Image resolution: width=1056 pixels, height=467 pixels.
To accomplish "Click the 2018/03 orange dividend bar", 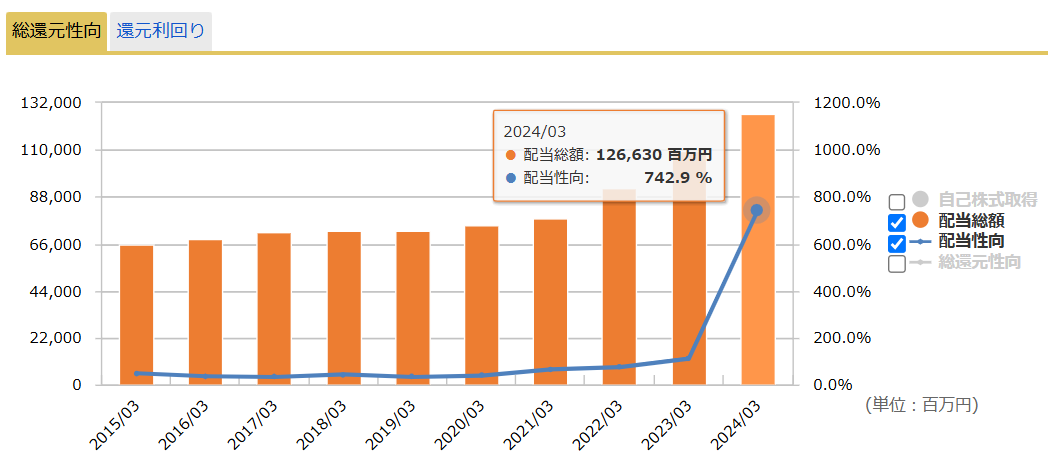I will [344, 308].
